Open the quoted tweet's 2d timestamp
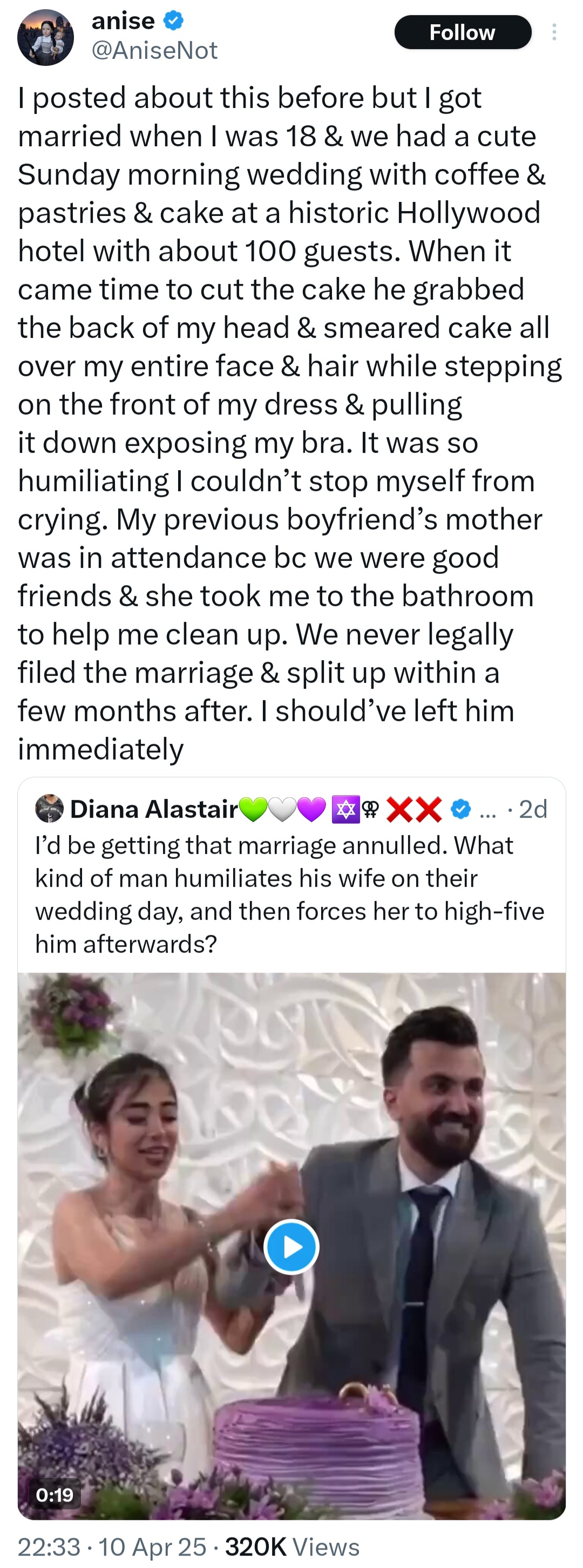 (x=533, y=809)
